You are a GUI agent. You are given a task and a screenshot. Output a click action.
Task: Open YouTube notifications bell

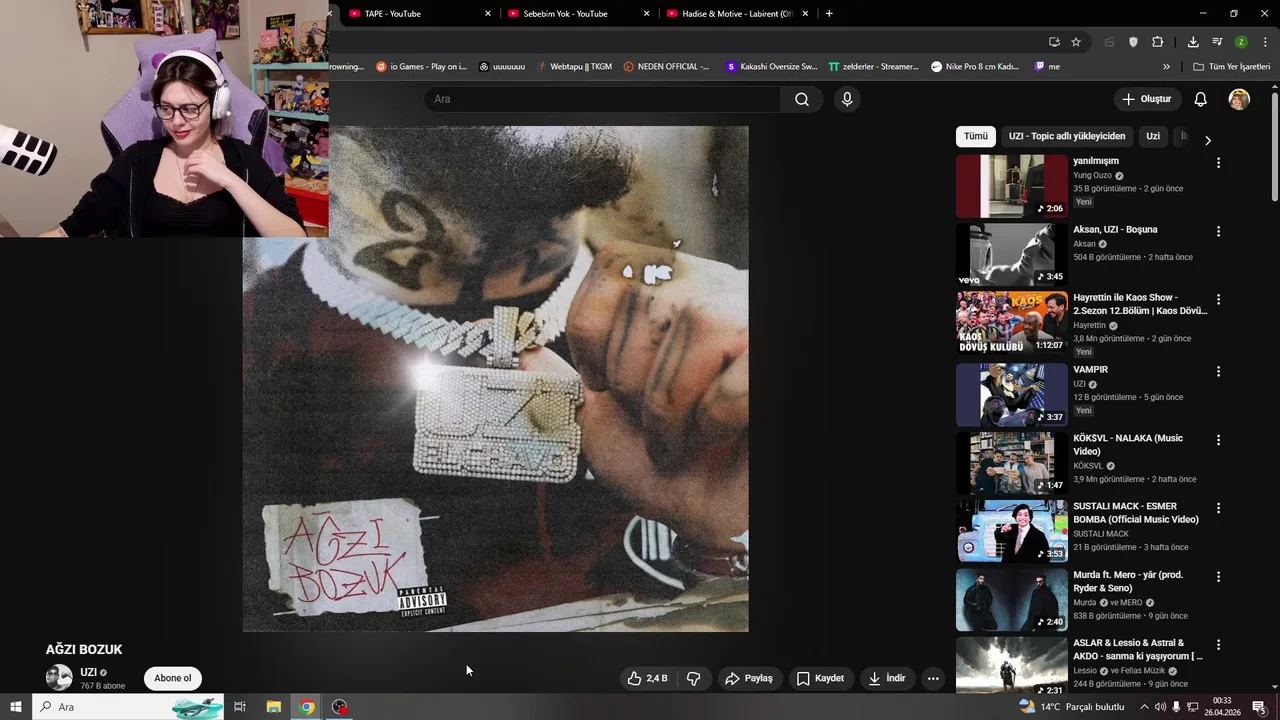click(x=1200, y=99)
